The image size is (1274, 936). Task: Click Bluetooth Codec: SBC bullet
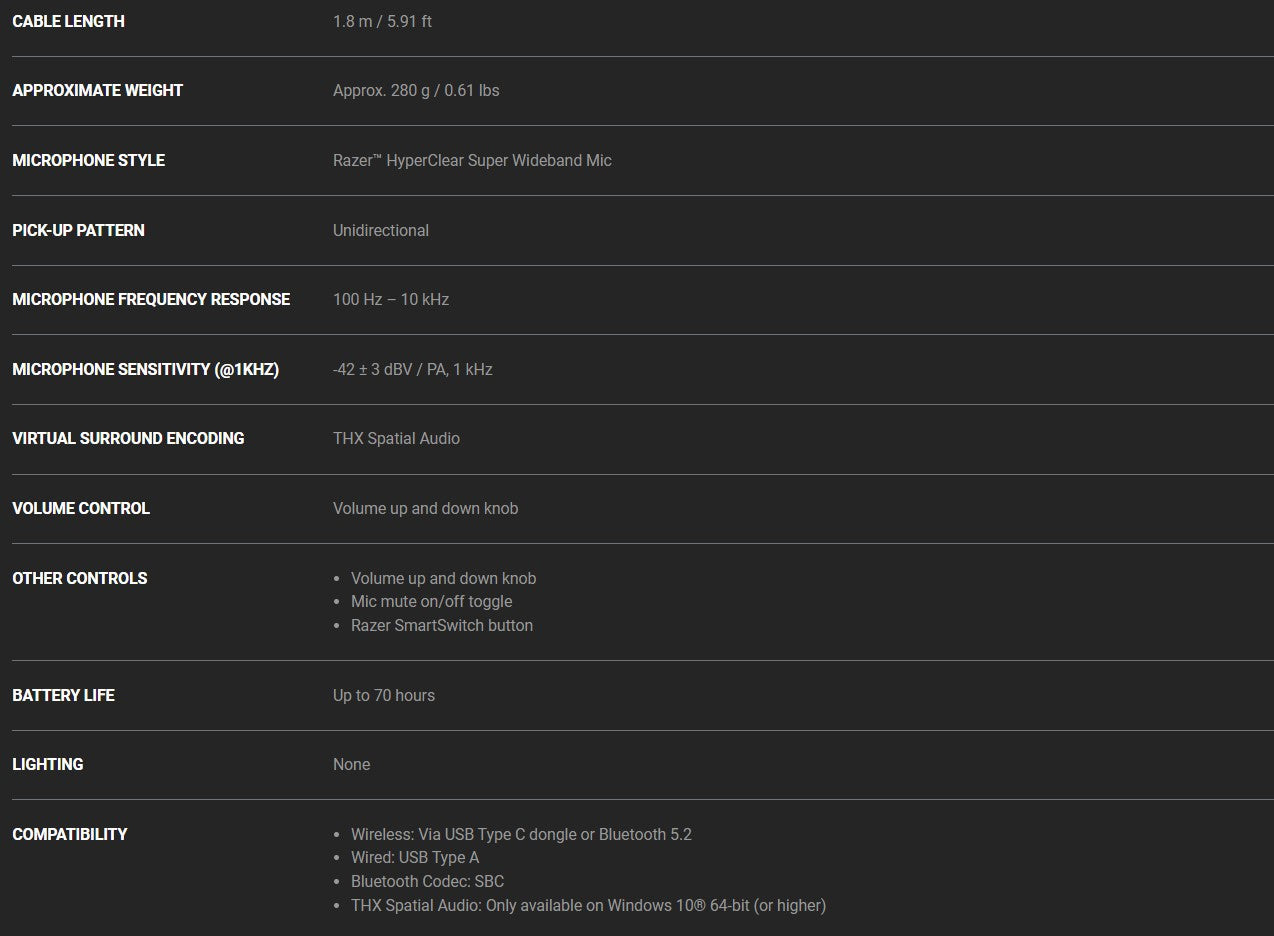click(427, 881)
